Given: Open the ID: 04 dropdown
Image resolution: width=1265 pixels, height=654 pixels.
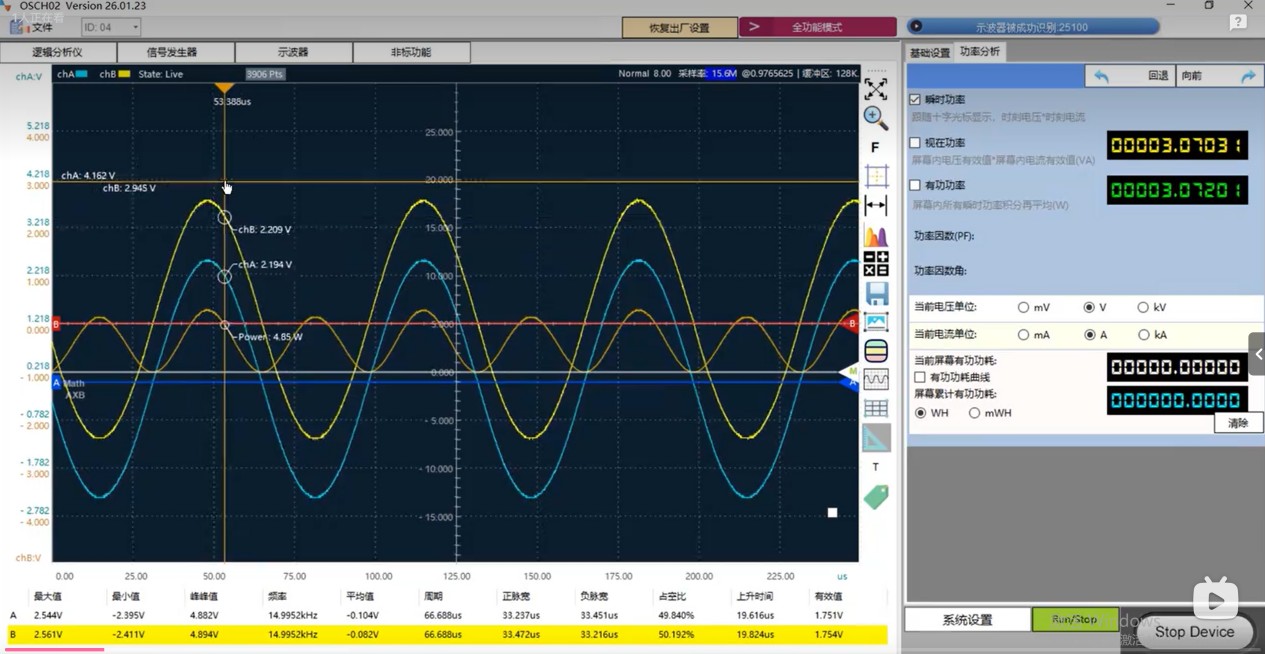Looking at the screenshot, I should click(111, 27).
